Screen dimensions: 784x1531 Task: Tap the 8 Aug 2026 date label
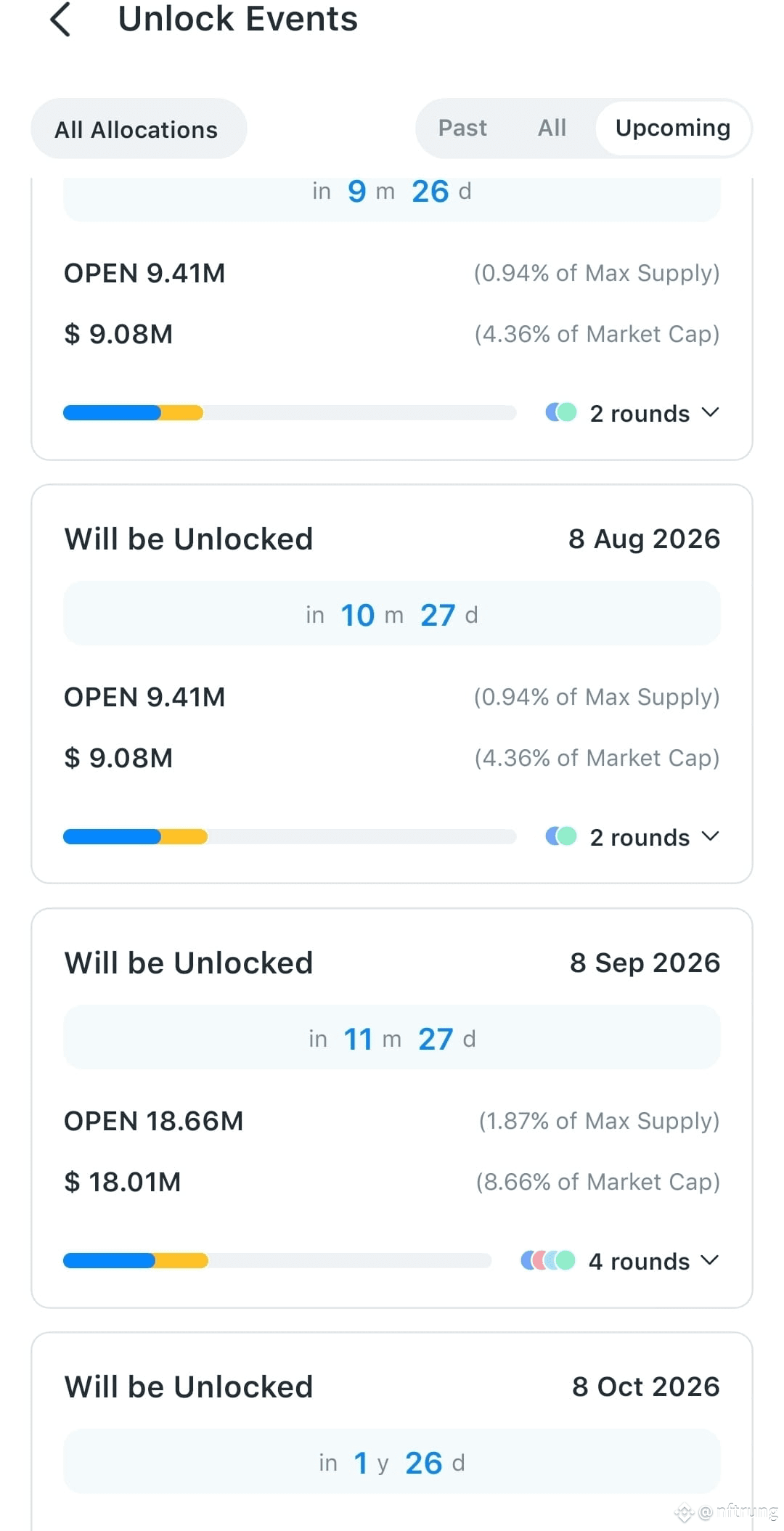coord(644,539)
